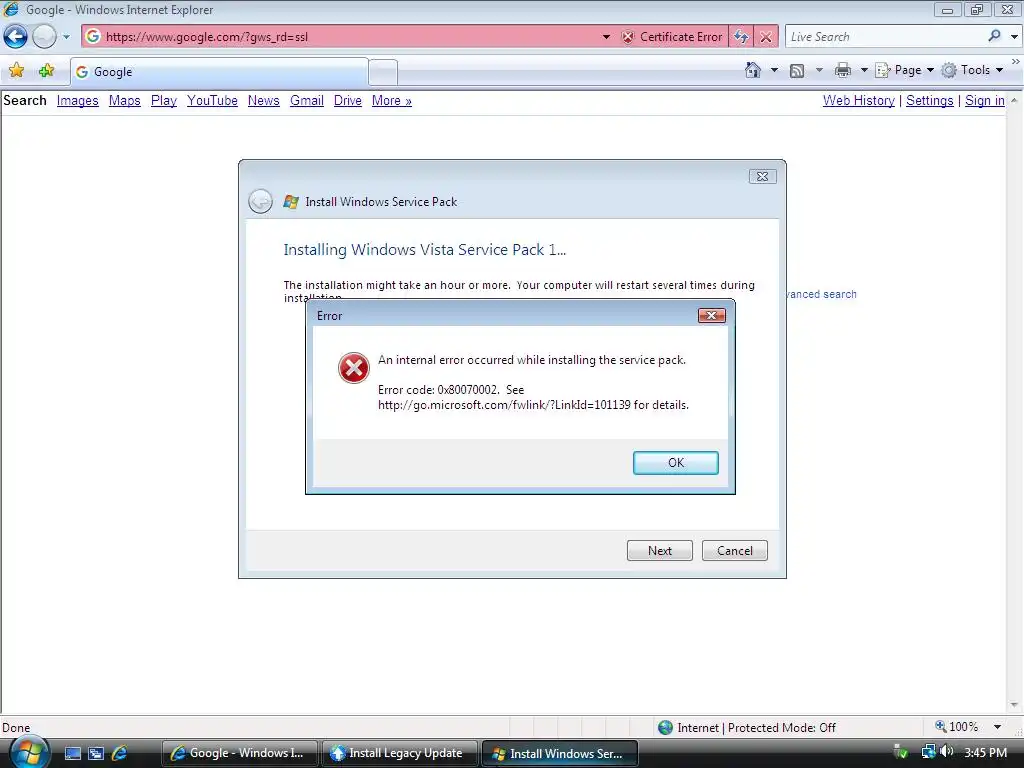
Task: Click the Certificate Error warning
Action: tap(672, 37)
